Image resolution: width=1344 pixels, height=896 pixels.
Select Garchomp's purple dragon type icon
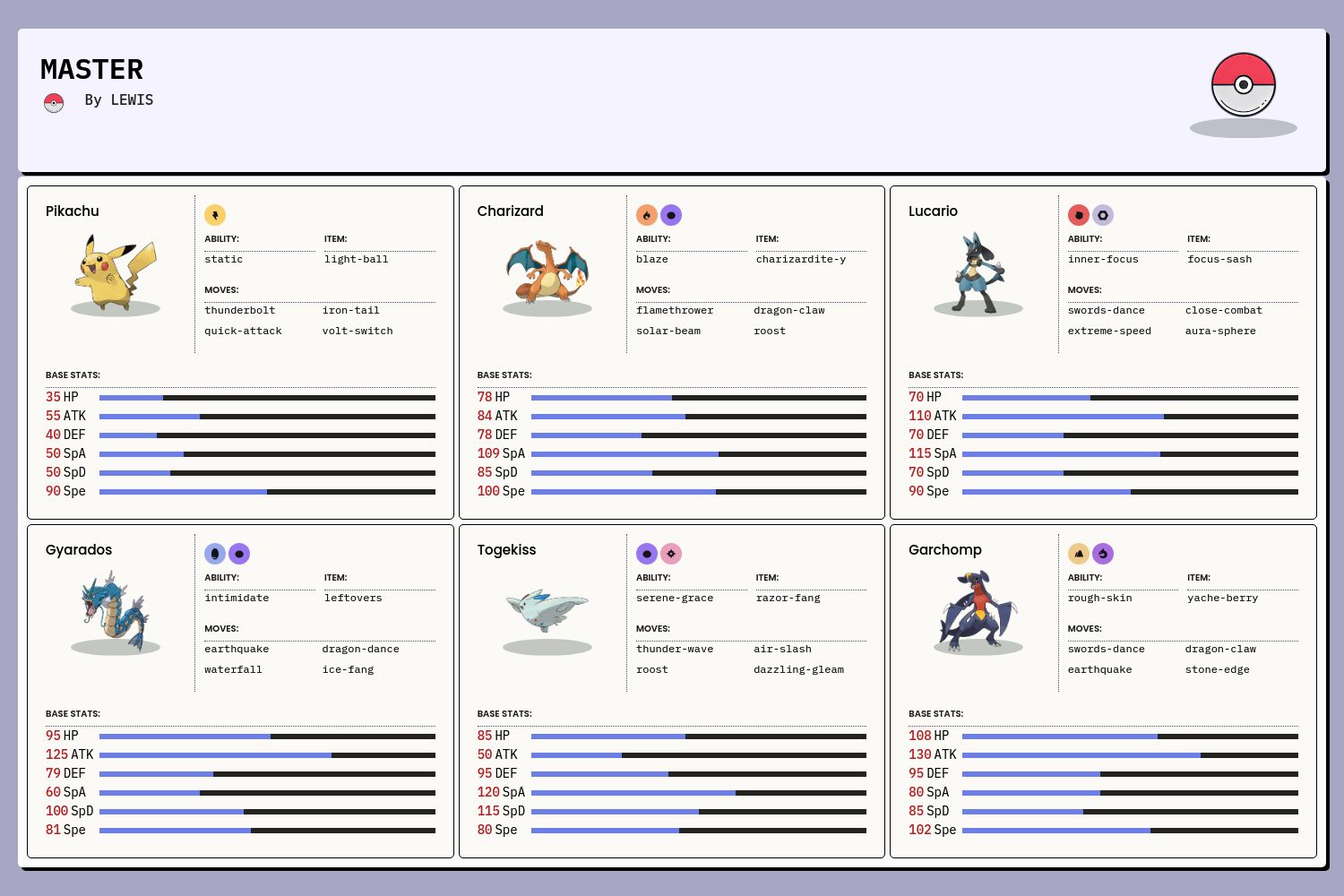point(1103,554)
